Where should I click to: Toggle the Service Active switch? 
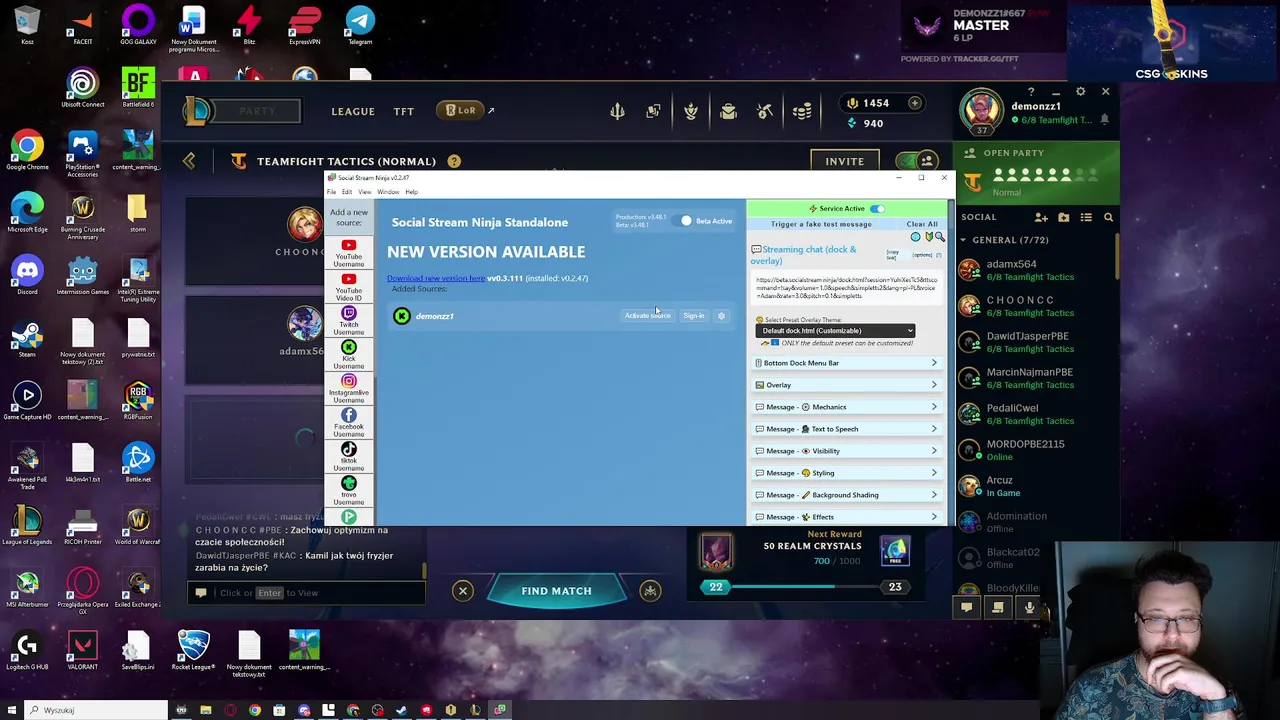[x=877, y=209]
